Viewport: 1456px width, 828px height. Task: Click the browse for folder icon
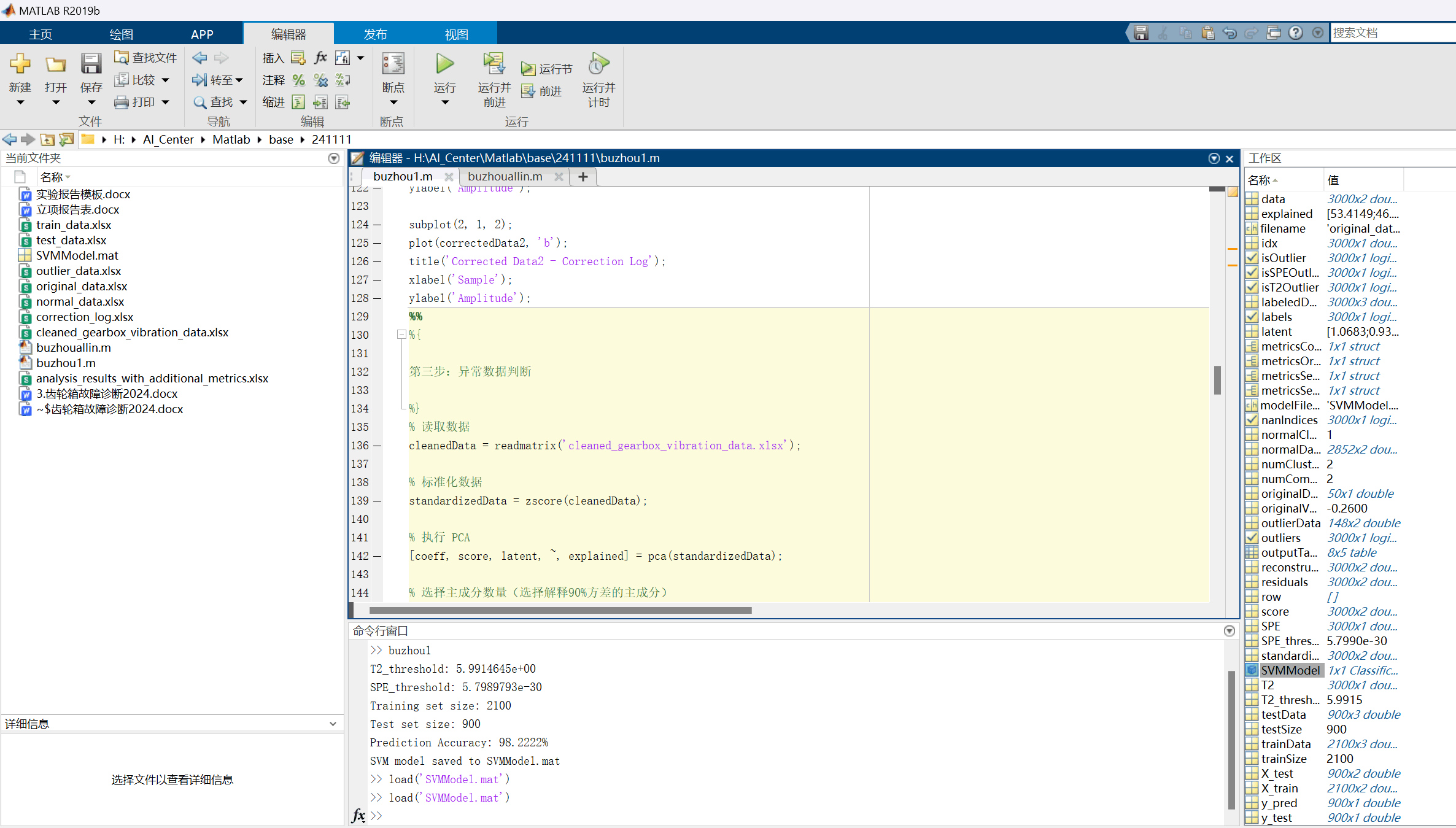(x=66, y=139)
